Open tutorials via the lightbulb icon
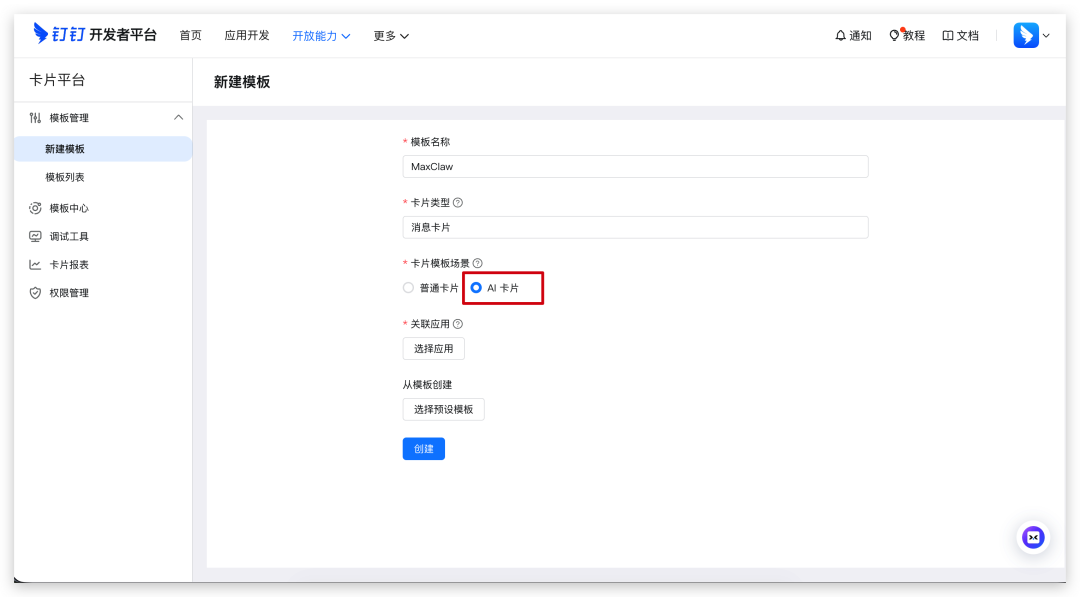This screenshot has height=597, width=1080. (895, 35)
